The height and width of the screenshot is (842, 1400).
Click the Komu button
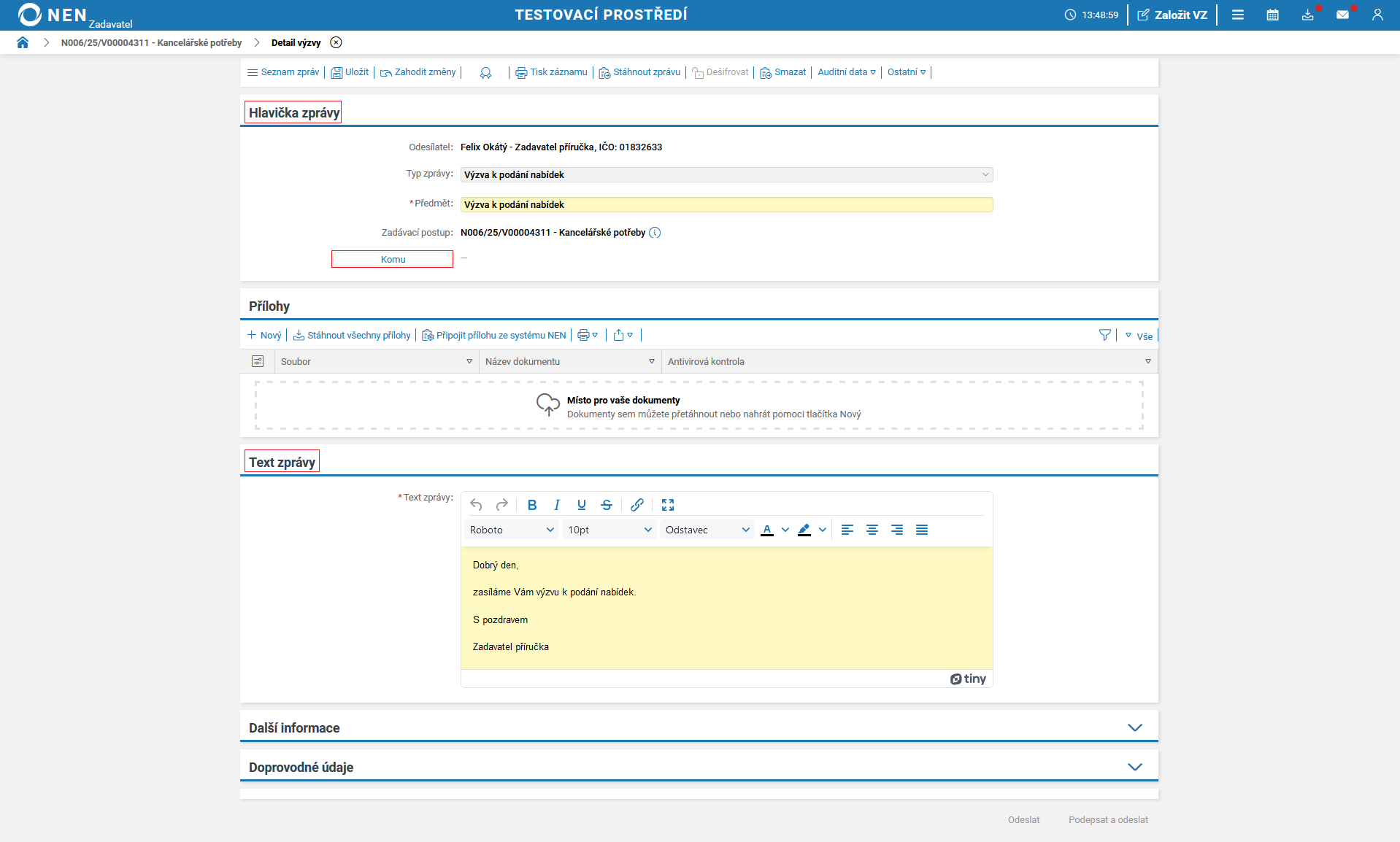[392, 260]
